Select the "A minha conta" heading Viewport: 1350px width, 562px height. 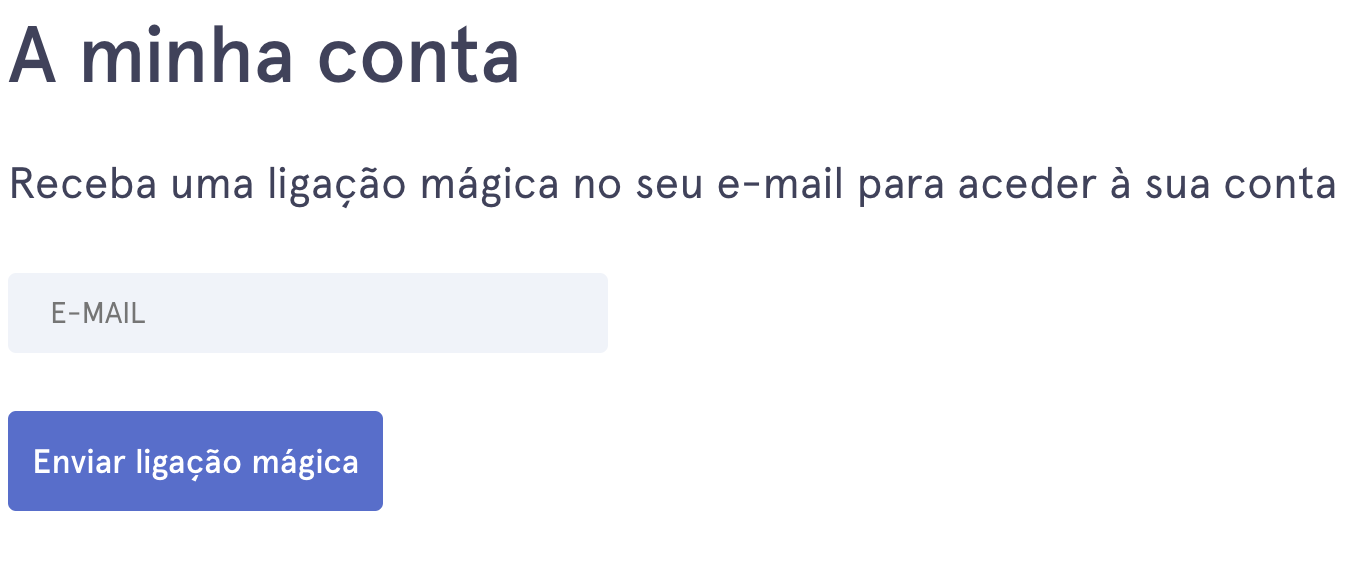pyautogui.click(x=264, y=55)
